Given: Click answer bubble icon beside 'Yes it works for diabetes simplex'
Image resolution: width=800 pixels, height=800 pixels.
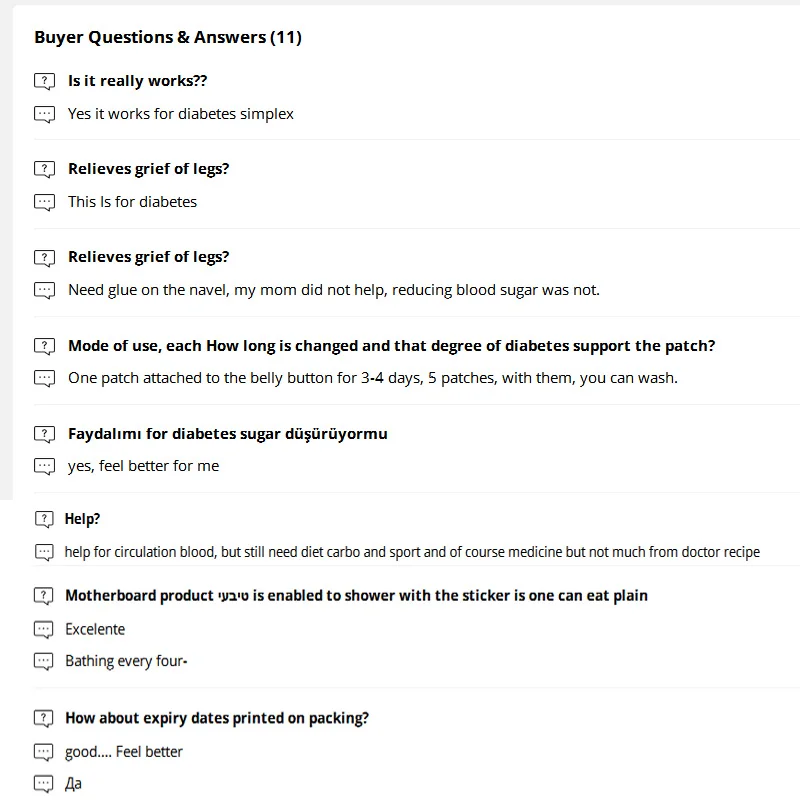Looking at the screenshot, I should pyautogui.click(x=44, y=114).
